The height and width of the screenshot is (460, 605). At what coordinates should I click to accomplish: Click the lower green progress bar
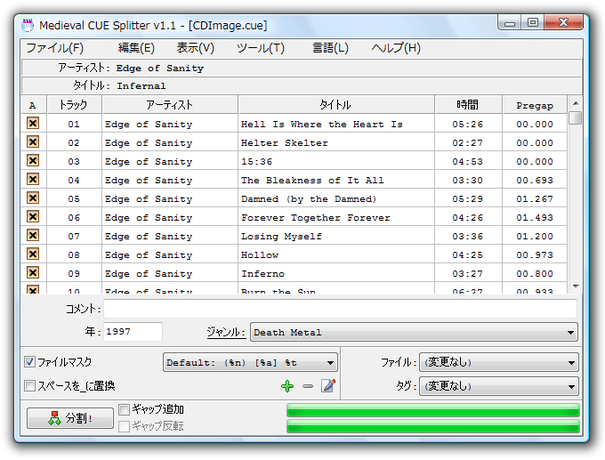(x=433, y=426)
